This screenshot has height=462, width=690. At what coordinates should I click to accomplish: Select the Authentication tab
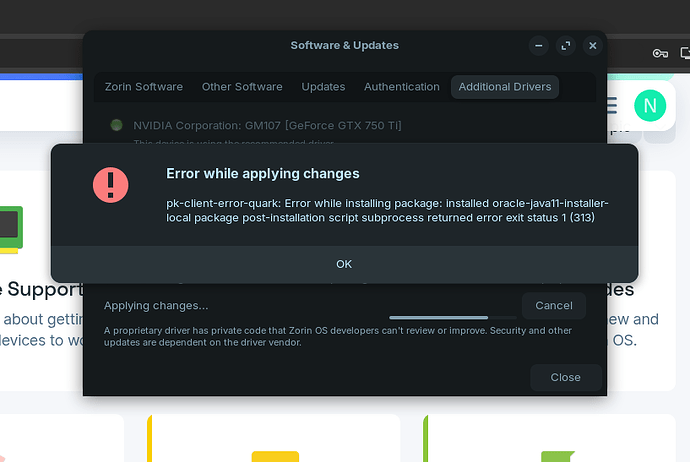tap(401, 87)
